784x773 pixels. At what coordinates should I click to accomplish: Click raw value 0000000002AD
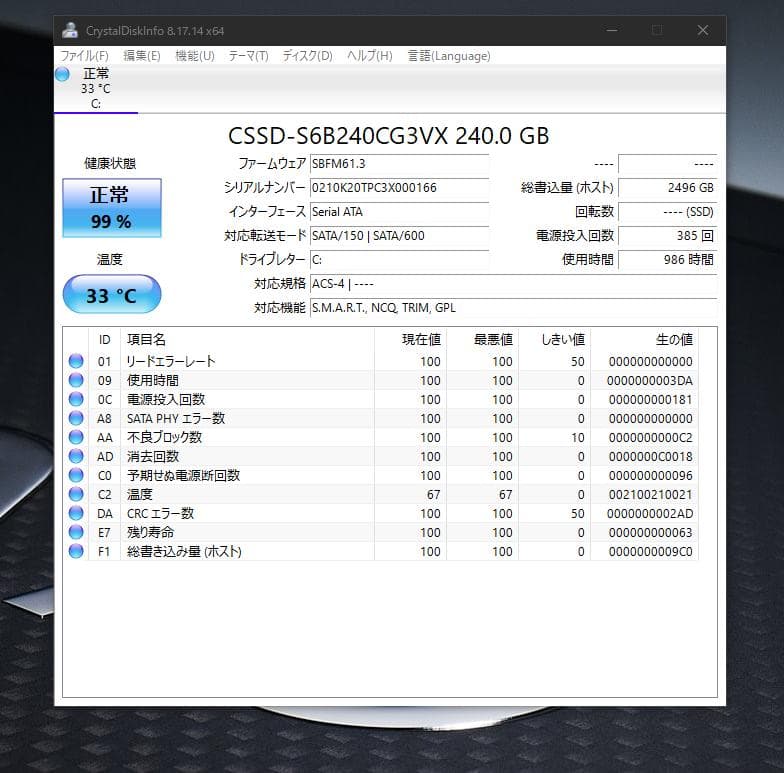(650, 514)
